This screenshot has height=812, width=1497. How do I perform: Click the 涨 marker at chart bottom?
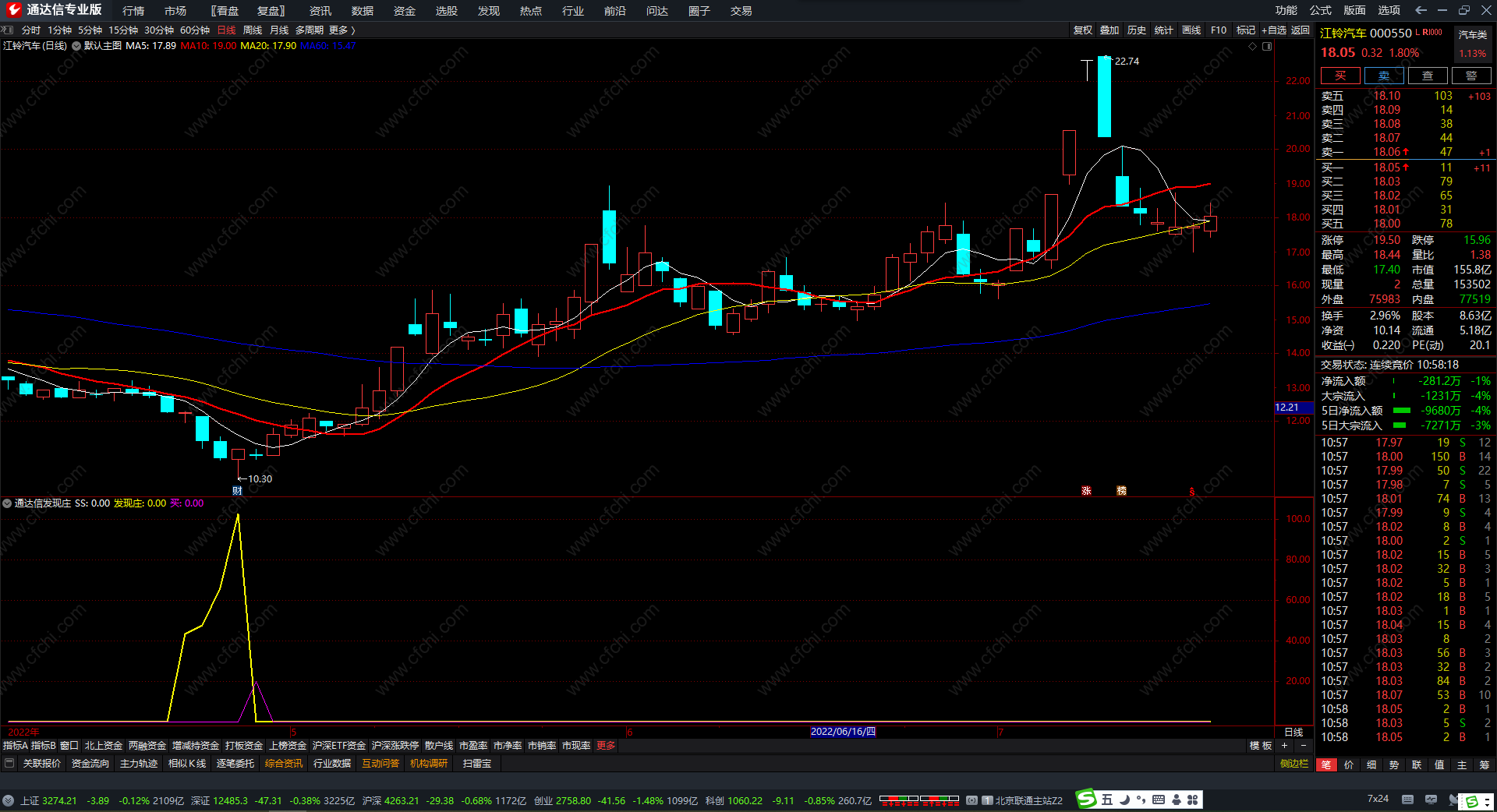1086,490
